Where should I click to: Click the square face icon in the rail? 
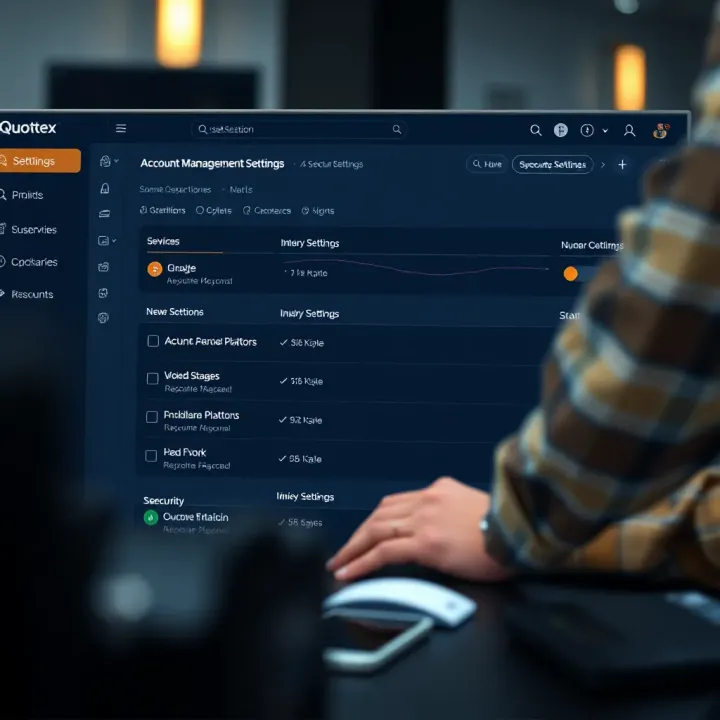pos(103,293)
